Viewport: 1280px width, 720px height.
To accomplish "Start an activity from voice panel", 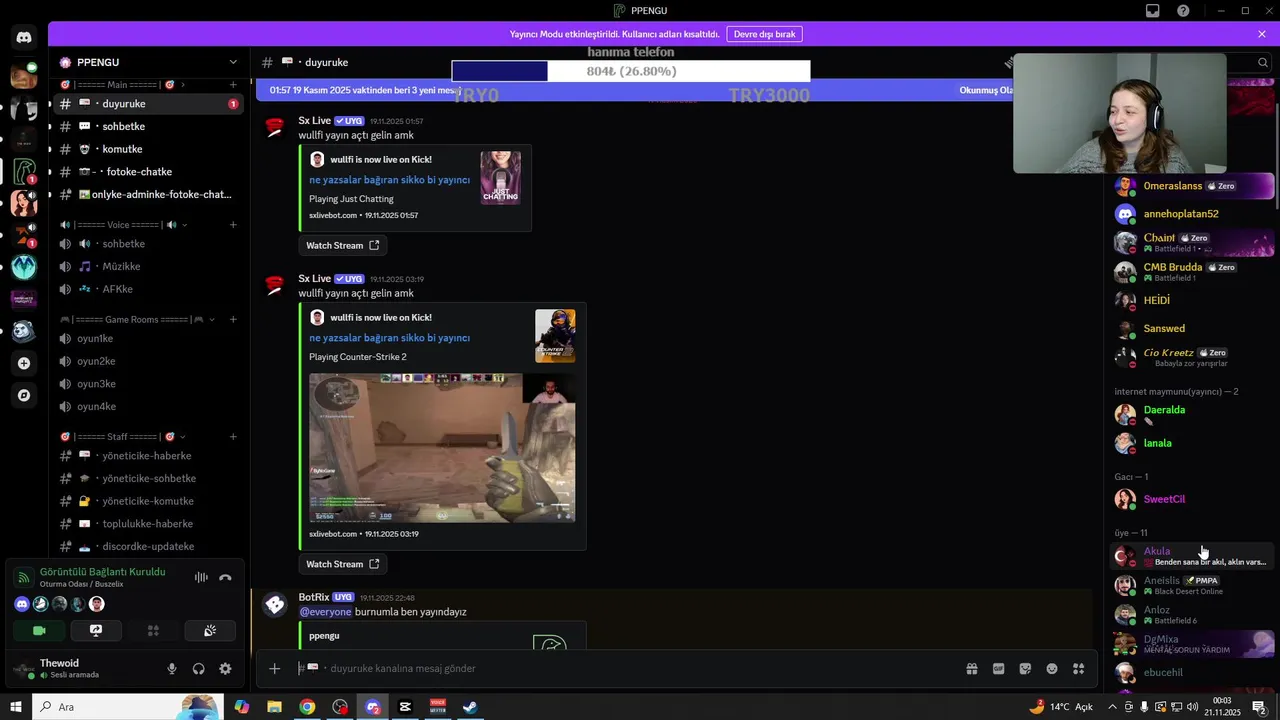I will click(153, 631).
